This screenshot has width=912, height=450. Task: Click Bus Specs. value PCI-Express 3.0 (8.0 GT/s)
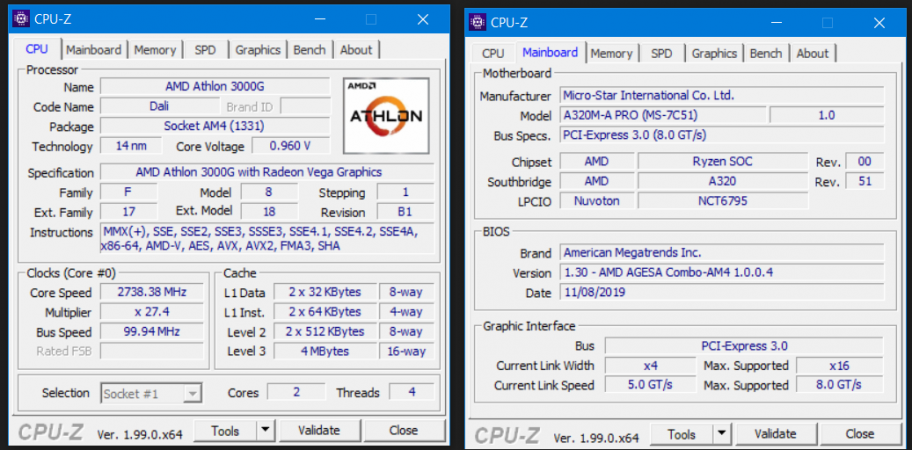click(x=722, y=135)
